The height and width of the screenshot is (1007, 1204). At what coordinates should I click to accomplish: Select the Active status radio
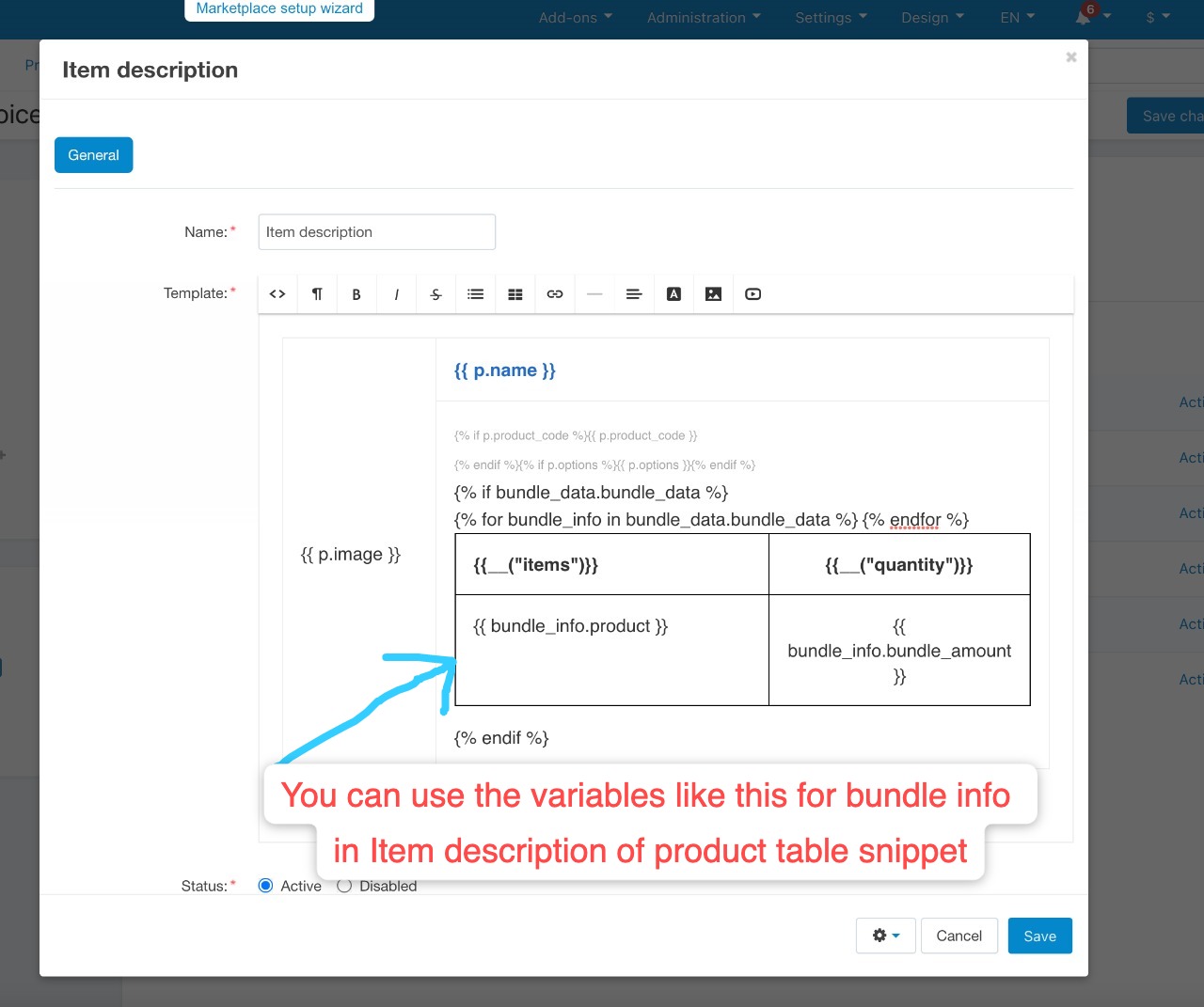point(266,886)
